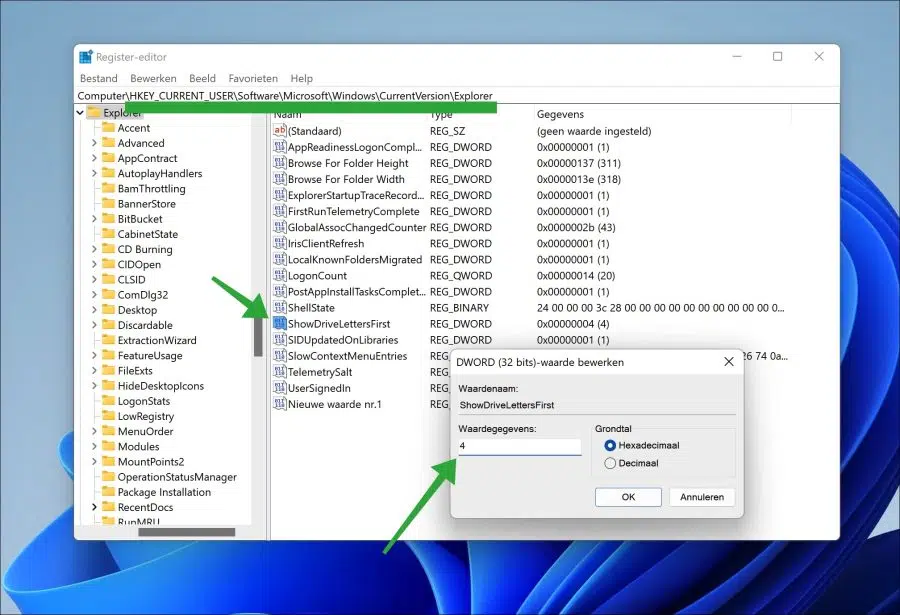The height and width of the screenshot is (615, 900).
Task: Click the LogonCount REG_QWORD type cell
Action: coord(461,276)
